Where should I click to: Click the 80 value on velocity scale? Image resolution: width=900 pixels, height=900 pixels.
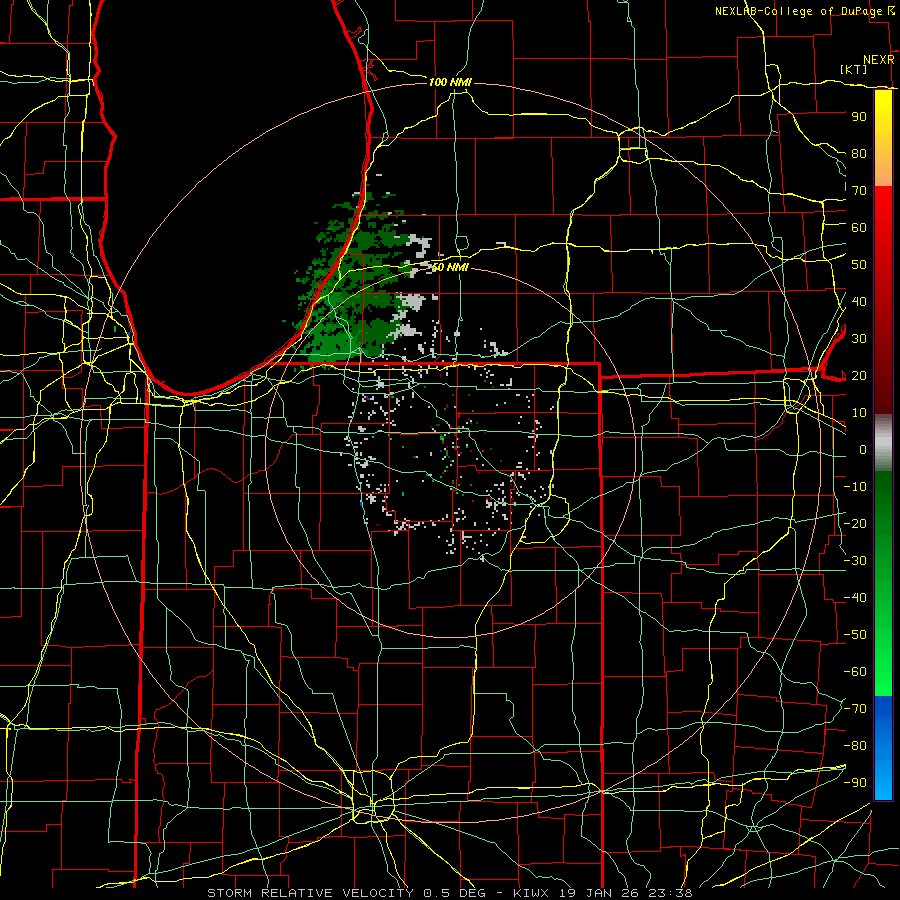(859, 153)
